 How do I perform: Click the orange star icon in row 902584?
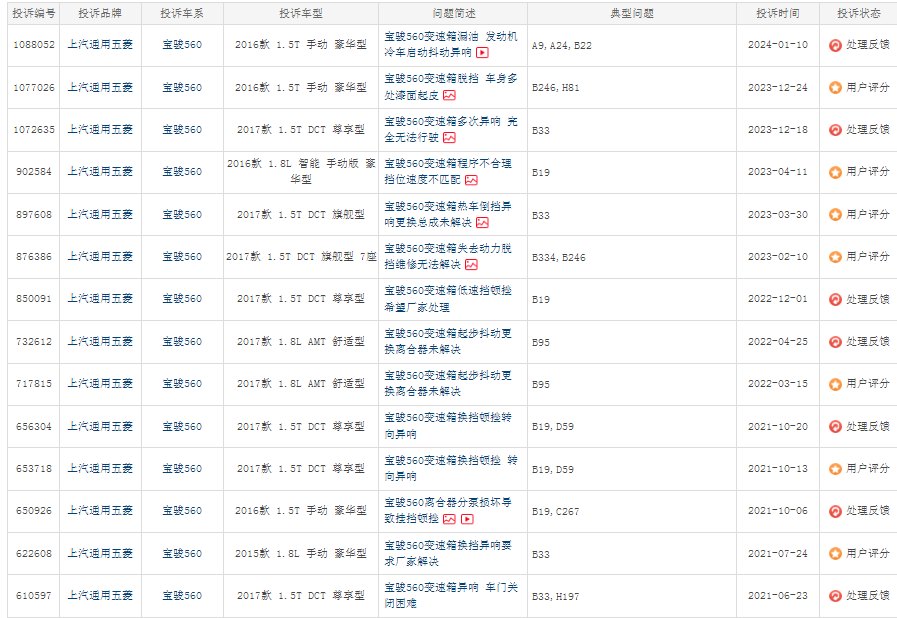coord(835,172)
